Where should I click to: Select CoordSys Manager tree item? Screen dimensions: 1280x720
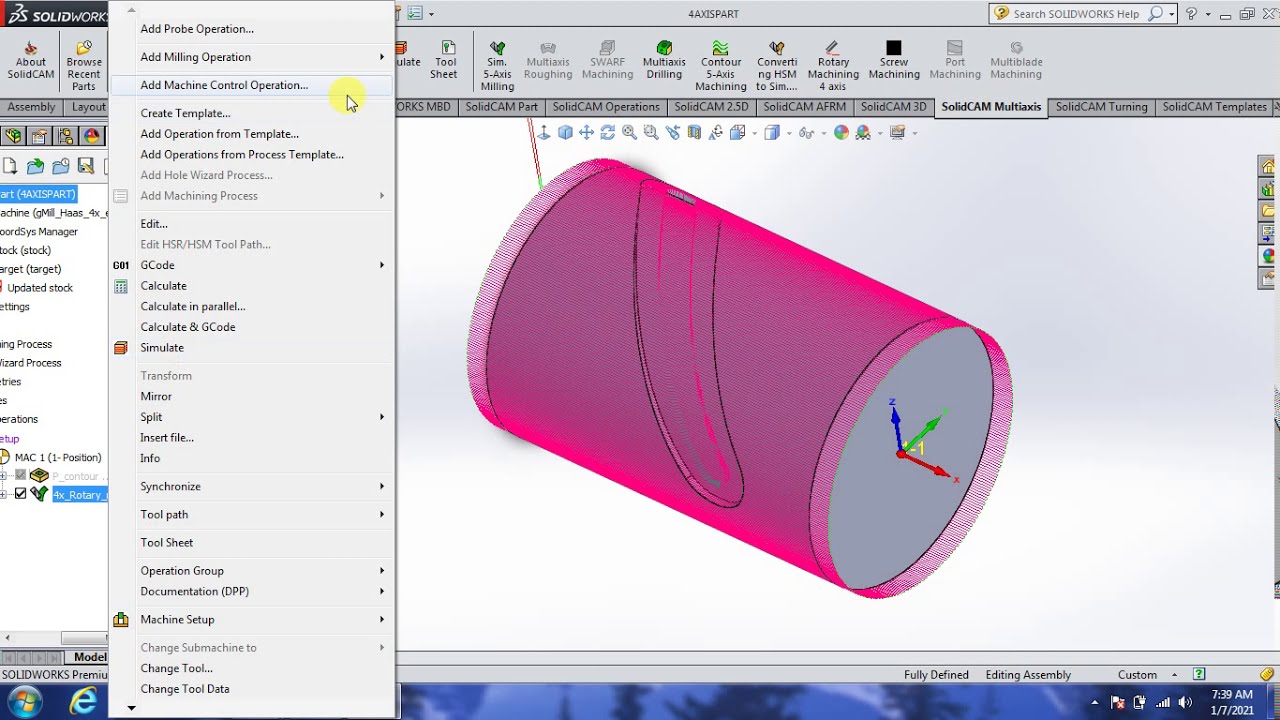click(39, 232)
